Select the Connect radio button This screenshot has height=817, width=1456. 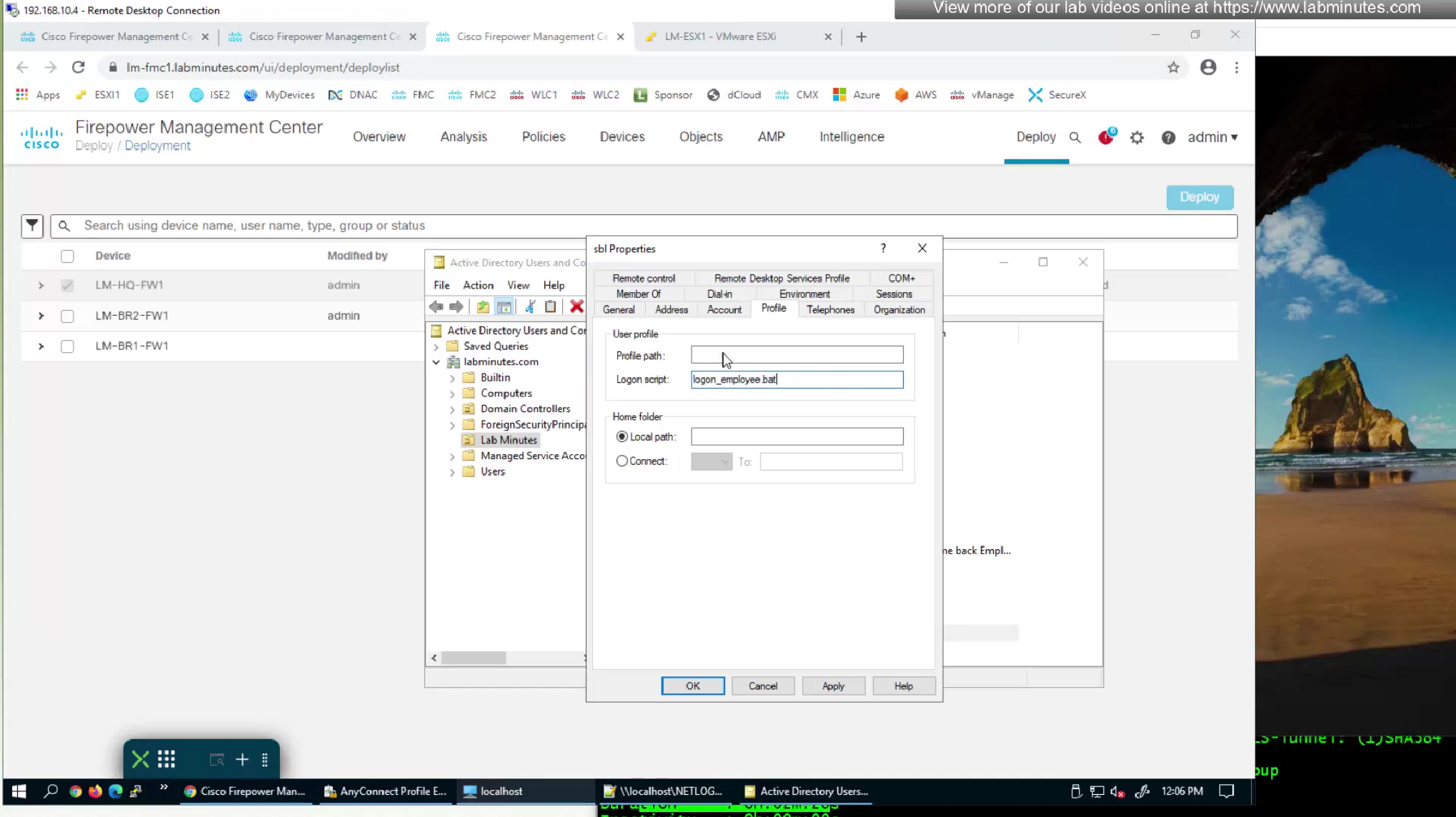pyautogui.click(x=622, y=461)
